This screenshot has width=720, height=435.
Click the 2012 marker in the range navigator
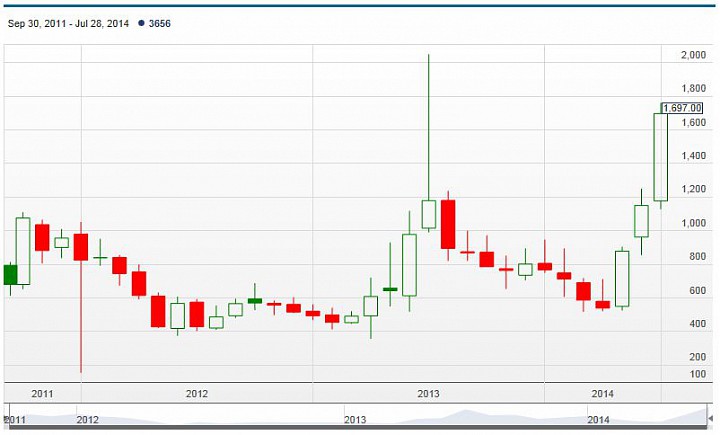point(87,419)
